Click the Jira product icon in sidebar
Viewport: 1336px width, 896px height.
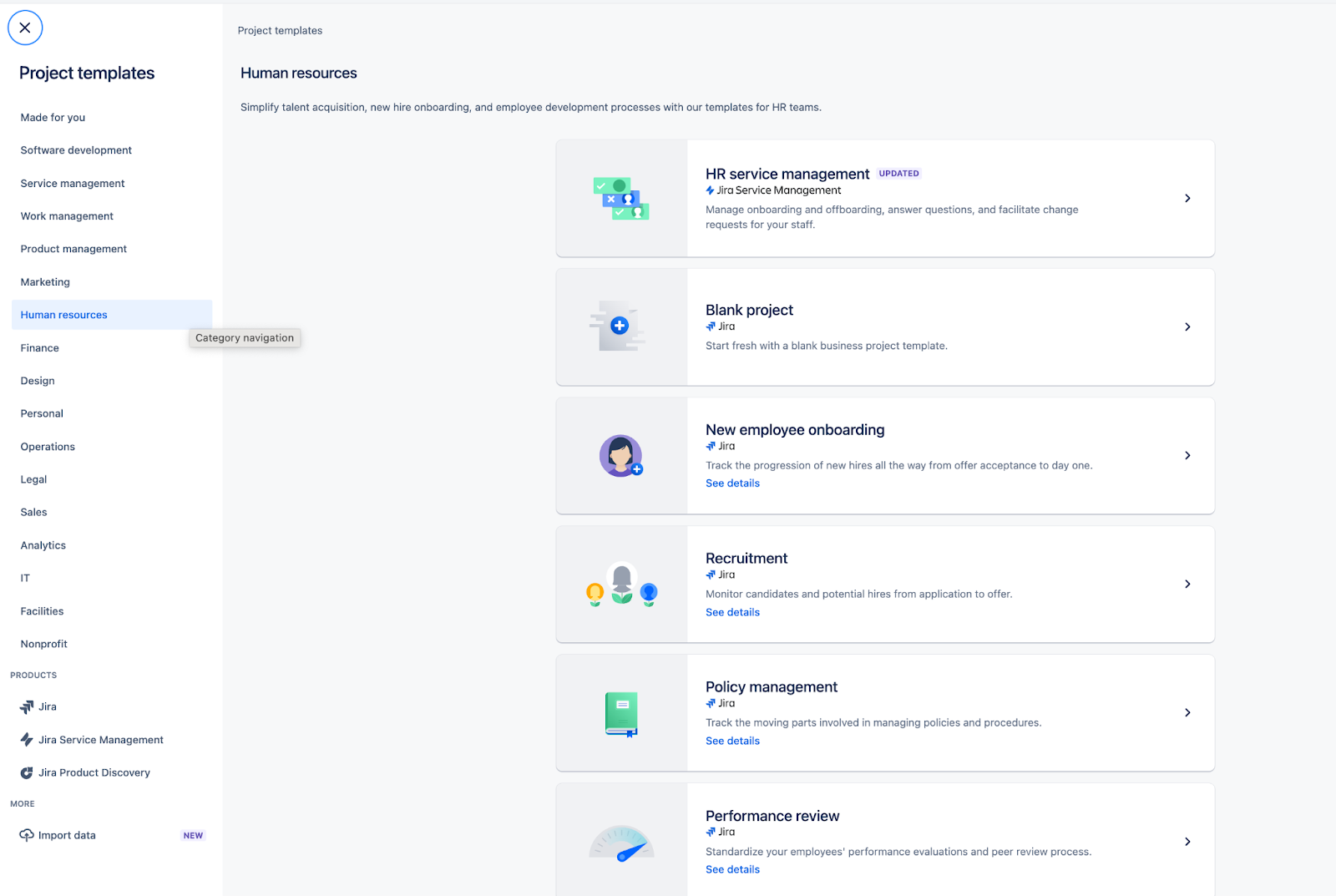click(x=27, y=707)
